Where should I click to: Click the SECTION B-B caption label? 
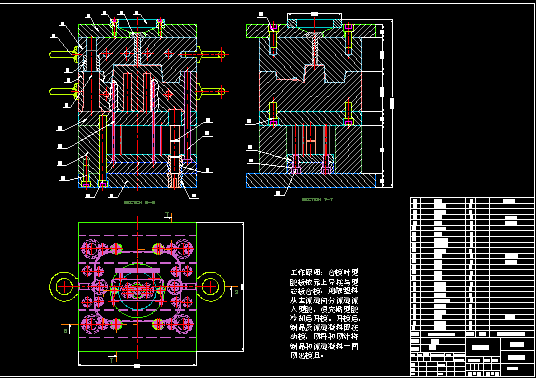(139, 202)
